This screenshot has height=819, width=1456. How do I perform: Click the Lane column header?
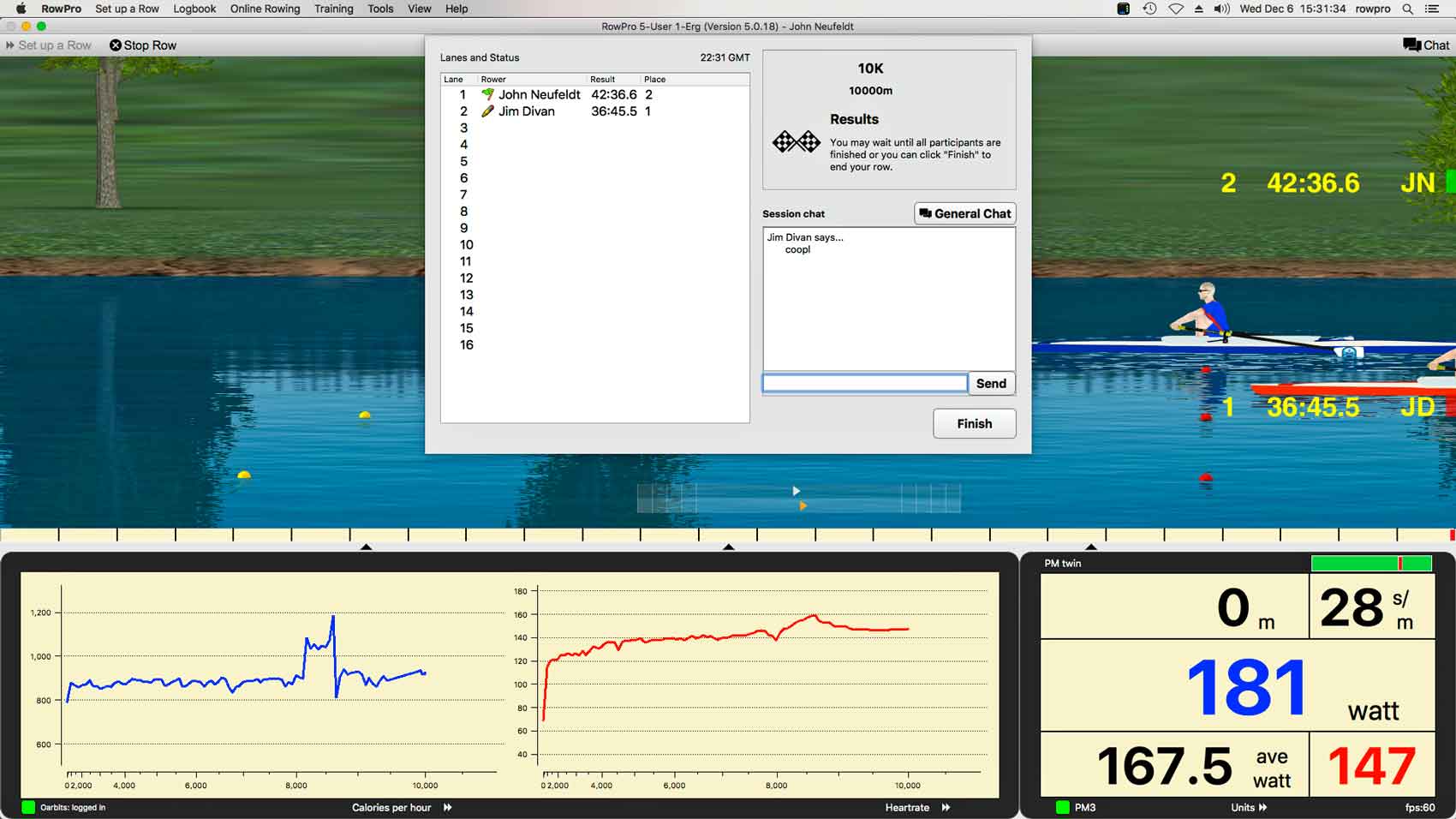tap(458, 79)
